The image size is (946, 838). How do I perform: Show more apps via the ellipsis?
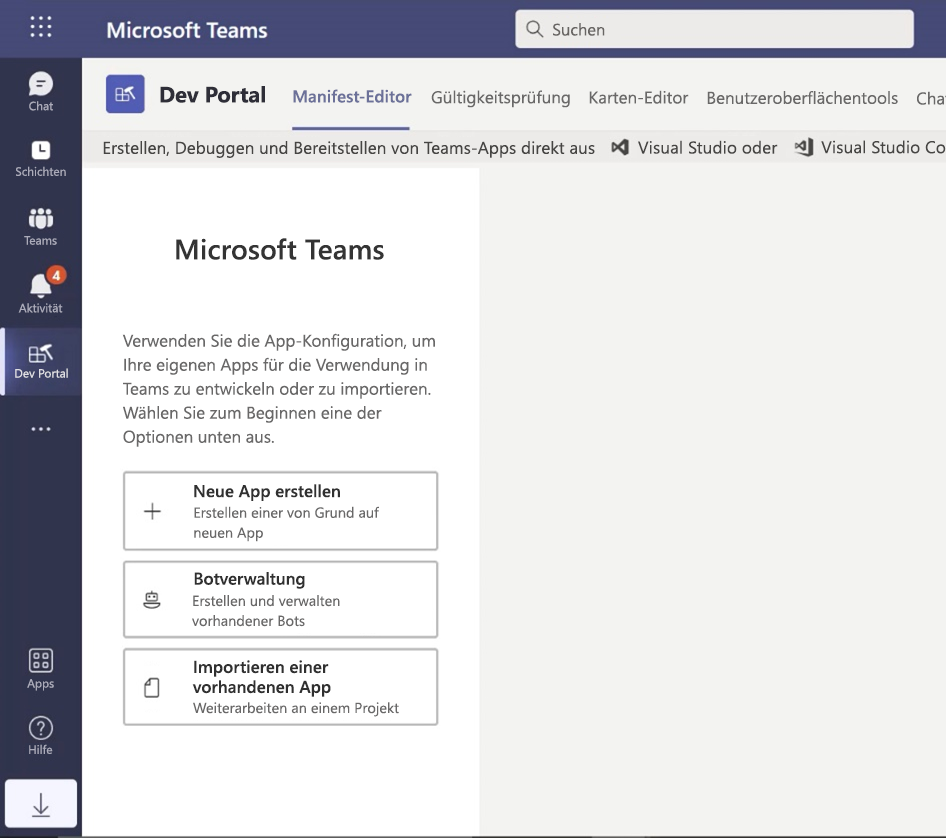click(x=40, y=428)
